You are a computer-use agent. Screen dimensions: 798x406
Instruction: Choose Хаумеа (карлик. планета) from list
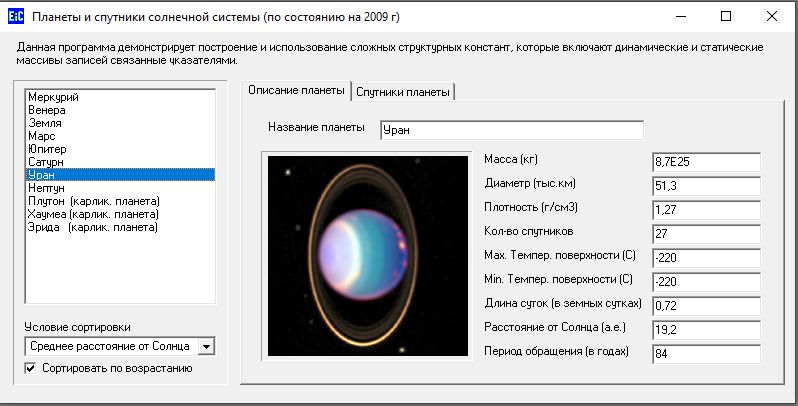tap(94, 214)
